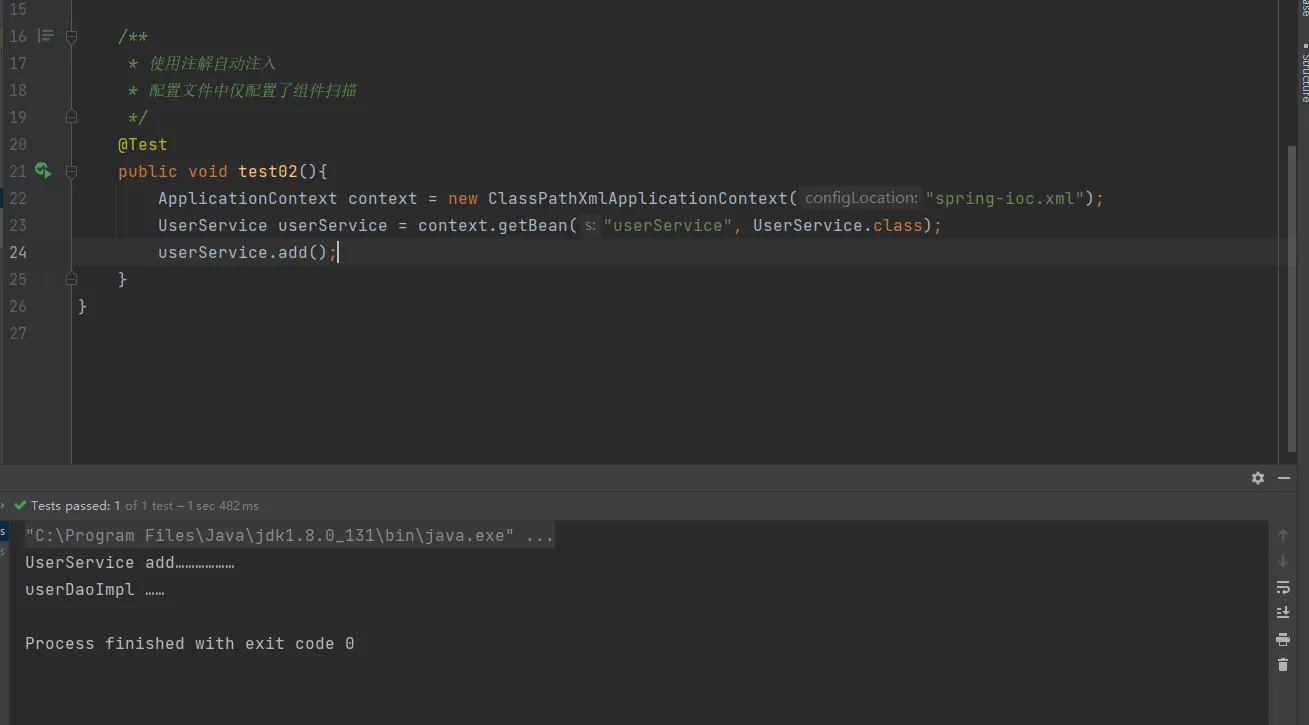This screenshot has width=1309, height=725.
Task: Click the 'UserService add' console output line
Action: pos(130,563)
